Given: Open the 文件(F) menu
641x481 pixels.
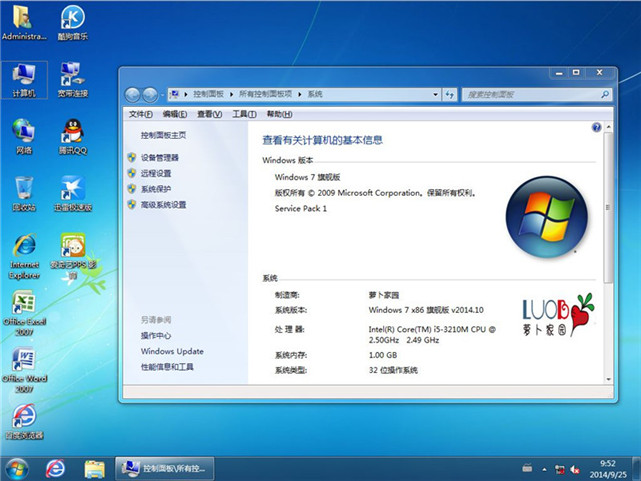Looking at the screenshot, I should click(x=141, y=114).
